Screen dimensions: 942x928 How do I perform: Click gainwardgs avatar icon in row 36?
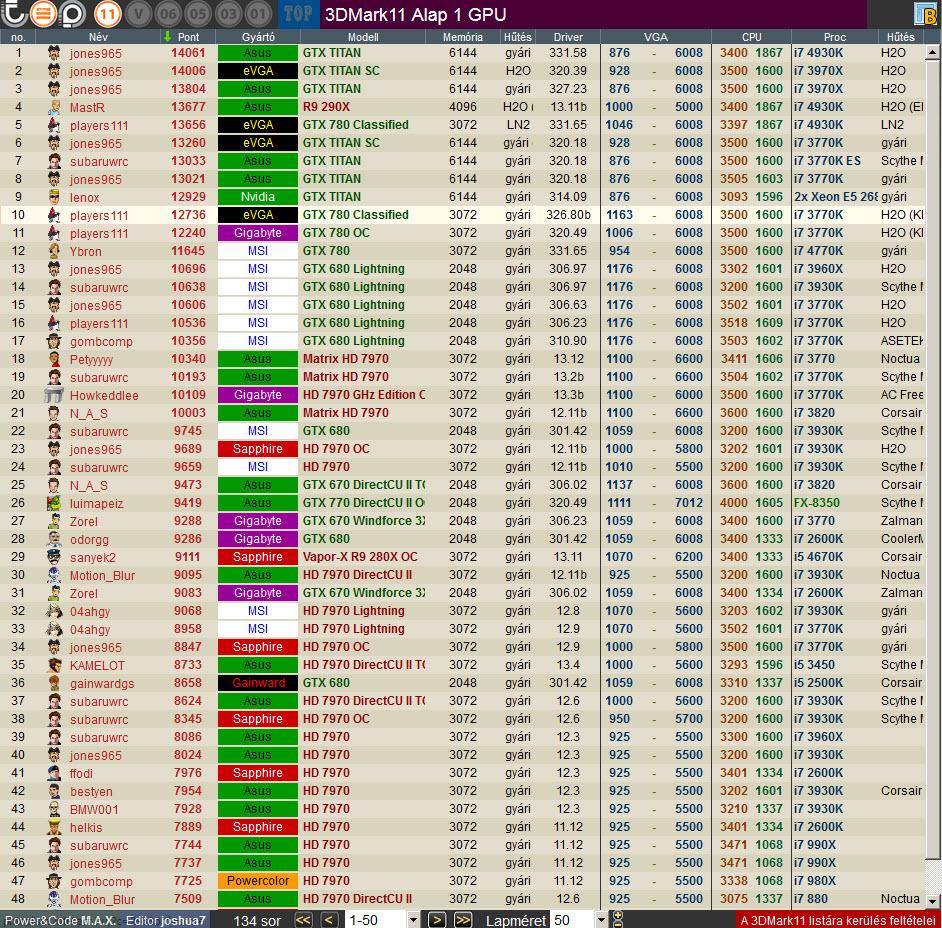pyautogui.click(x=55, y=683)
